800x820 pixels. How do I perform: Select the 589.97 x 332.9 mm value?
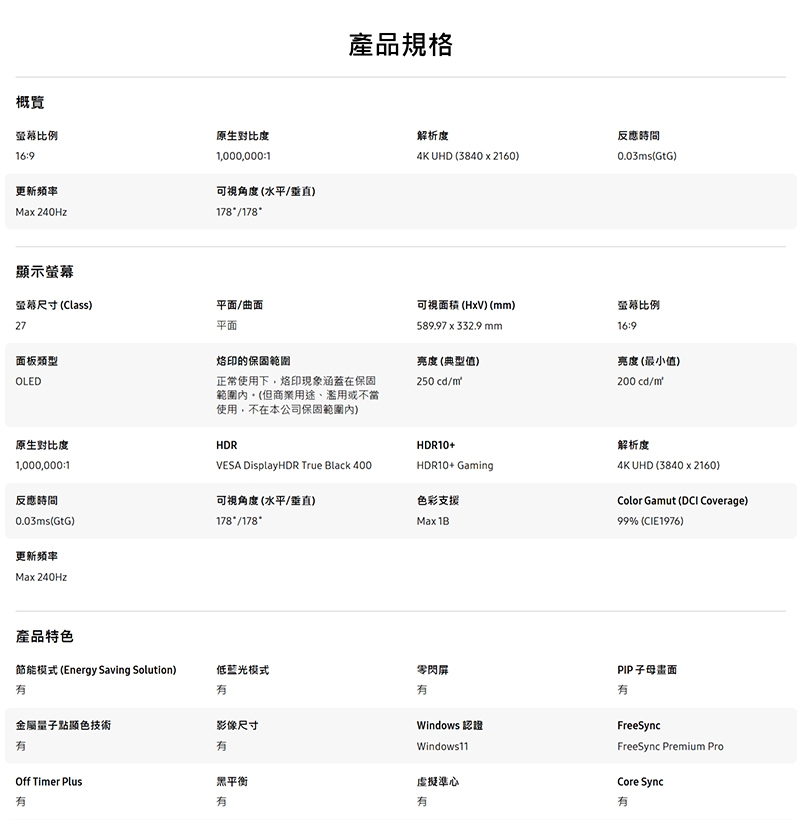coord(459,326)
